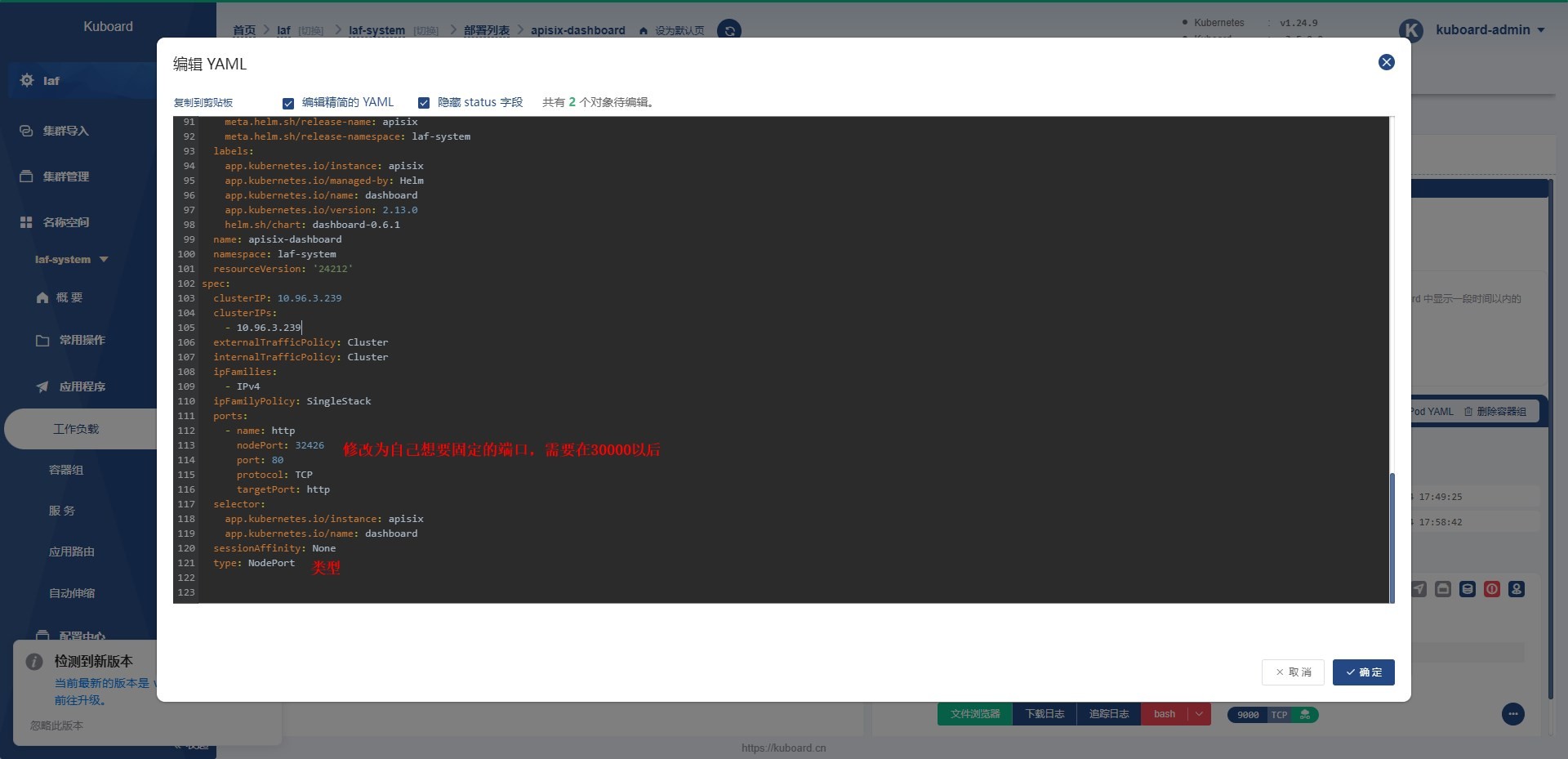Click 设为默认页 link

679,31
